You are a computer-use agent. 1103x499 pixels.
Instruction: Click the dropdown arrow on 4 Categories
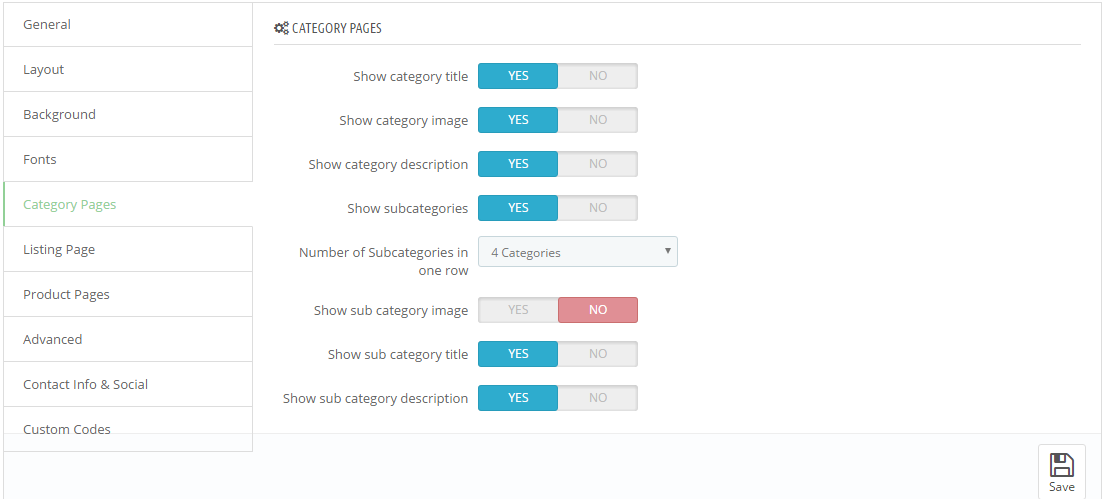668,251
